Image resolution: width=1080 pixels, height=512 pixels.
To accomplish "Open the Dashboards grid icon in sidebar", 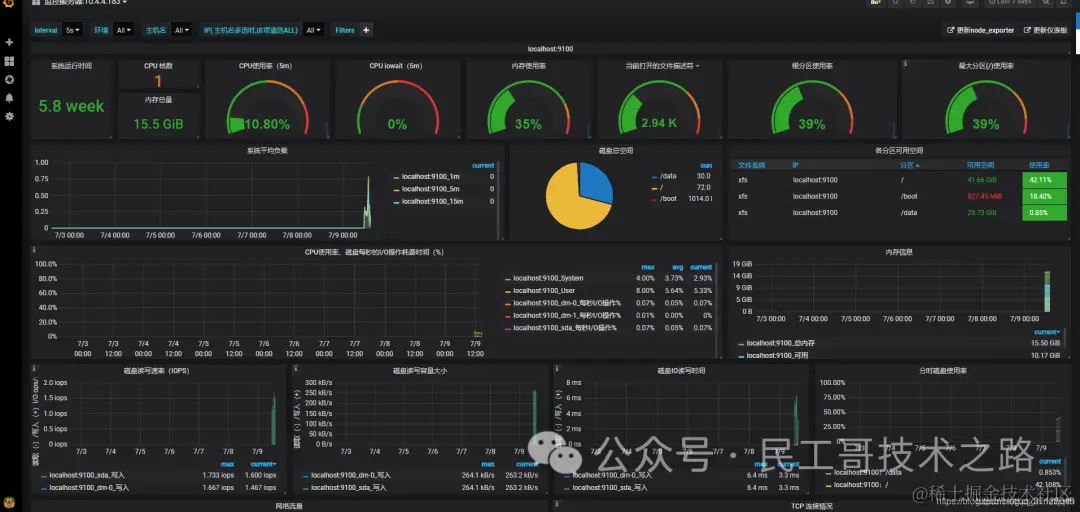I will coord(10,61).
